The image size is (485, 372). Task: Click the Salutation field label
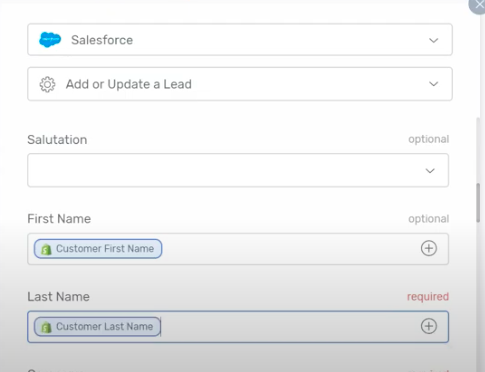click(57, 140)
